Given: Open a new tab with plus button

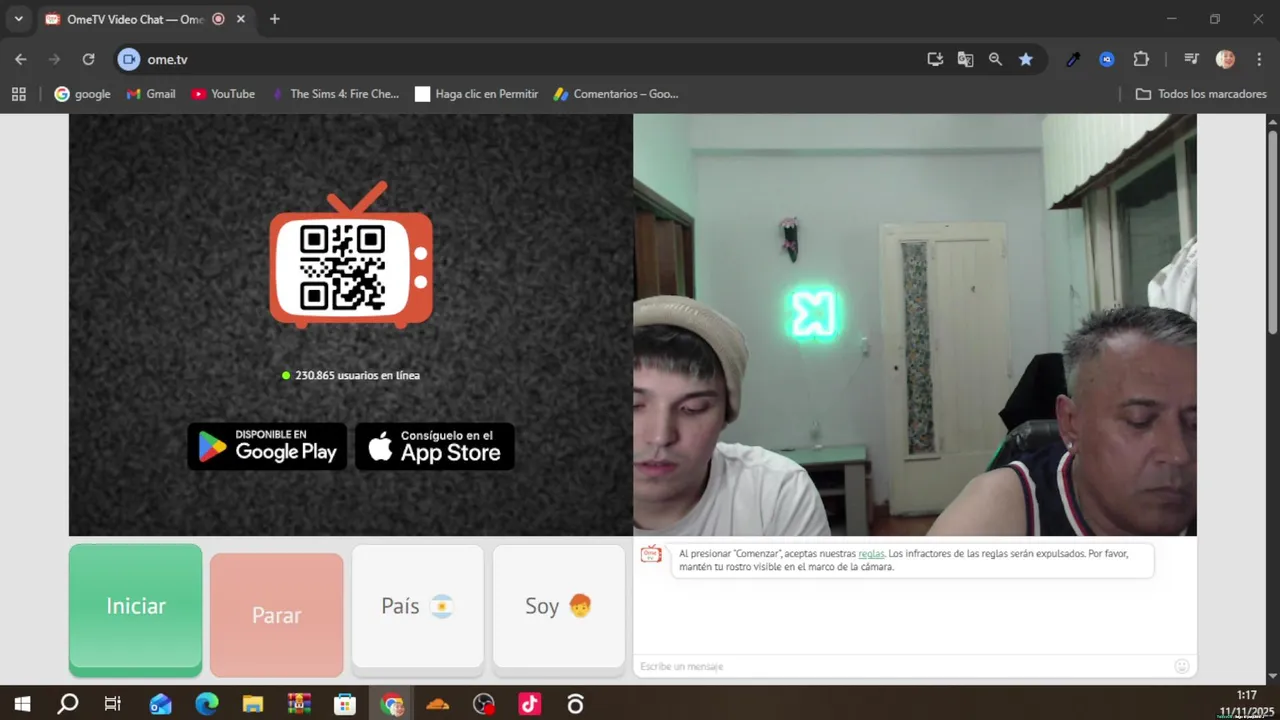Looking at the screenshot, I should pos(275,19).
